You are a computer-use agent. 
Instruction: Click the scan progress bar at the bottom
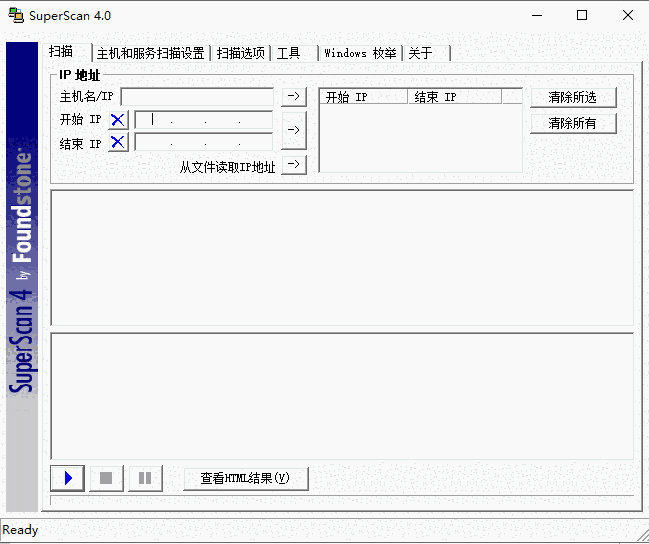(x=342, y=500)
